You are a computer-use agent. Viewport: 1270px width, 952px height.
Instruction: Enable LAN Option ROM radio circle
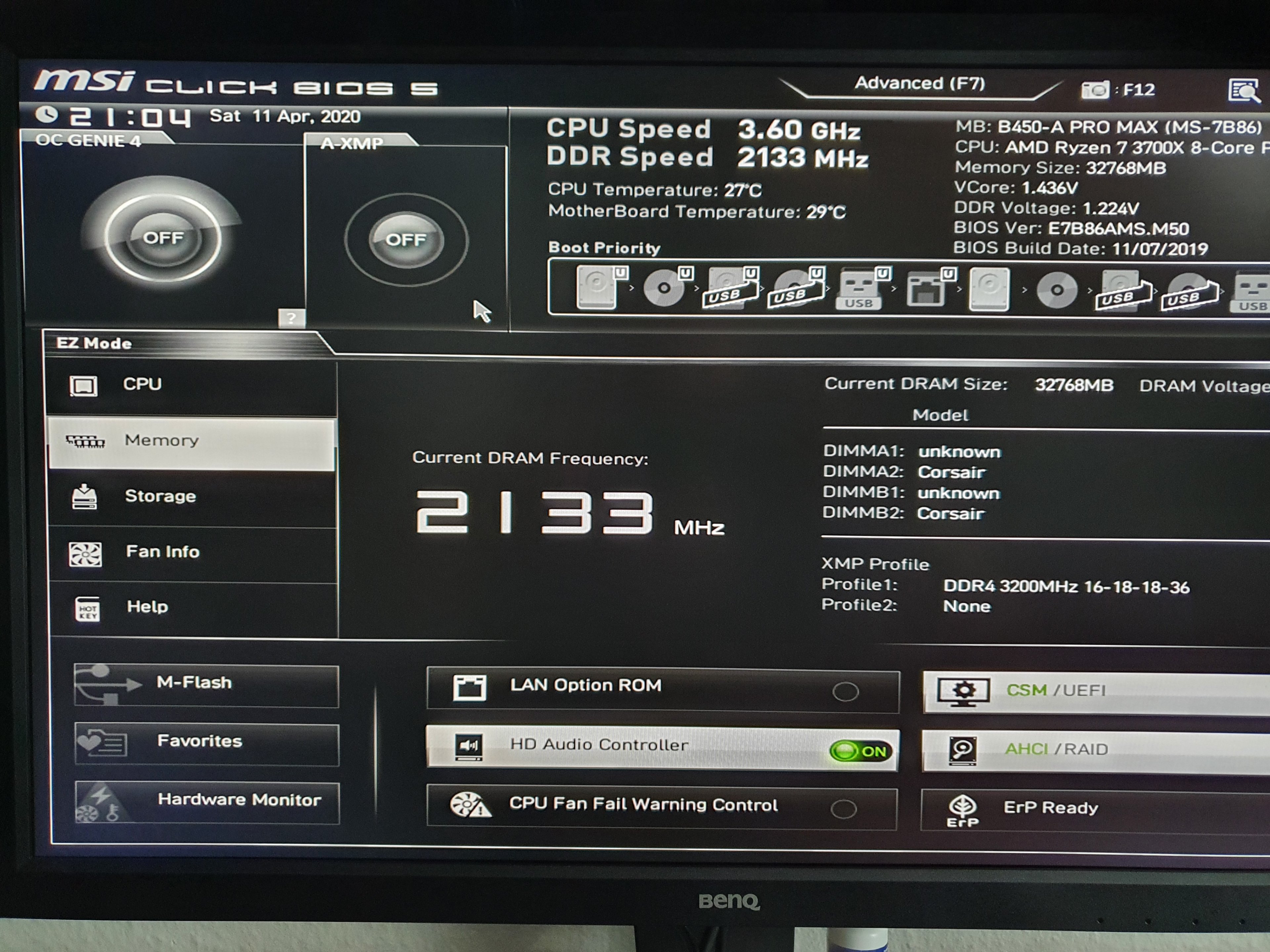click(845, 692)
